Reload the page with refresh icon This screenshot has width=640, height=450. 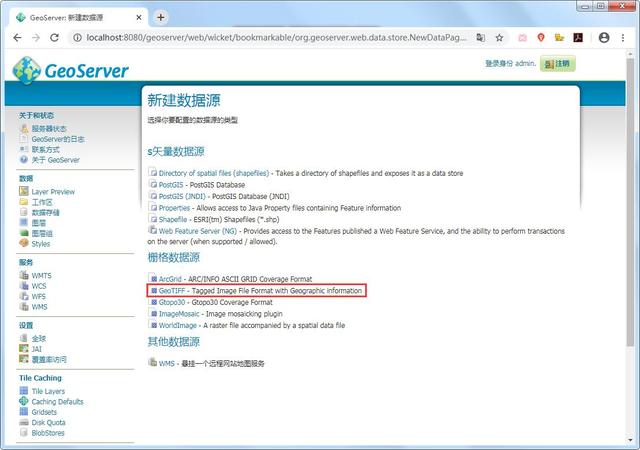tap(54, 38)
